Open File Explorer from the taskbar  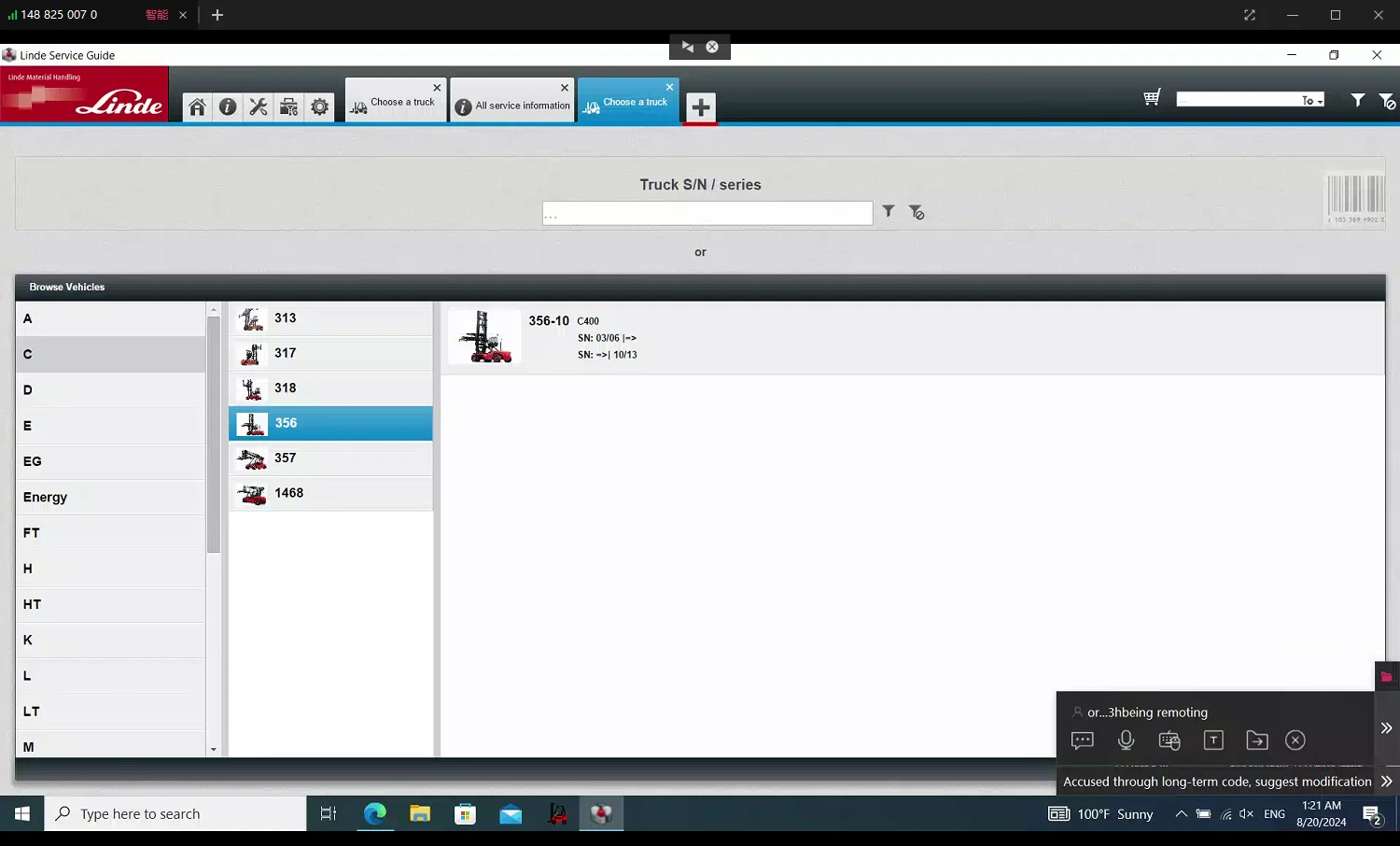coord(420,814)
